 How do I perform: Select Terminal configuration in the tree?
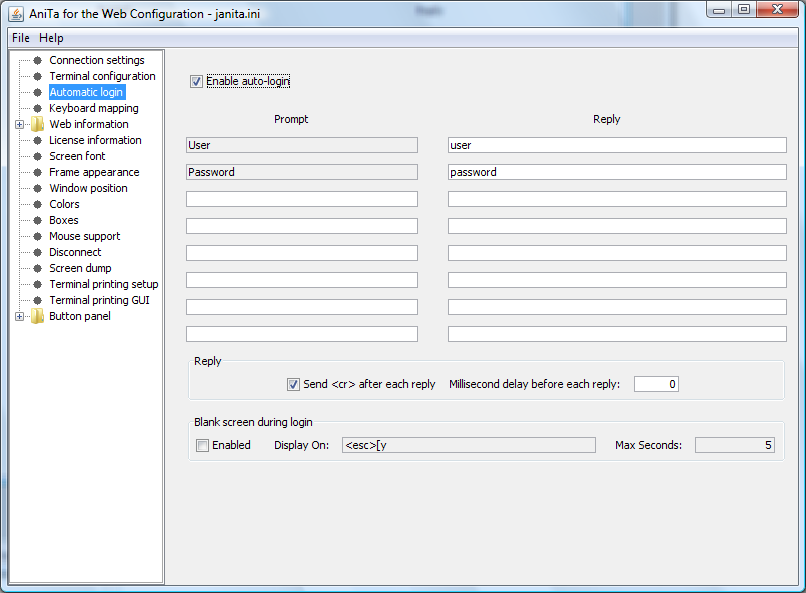pos(102,76)
